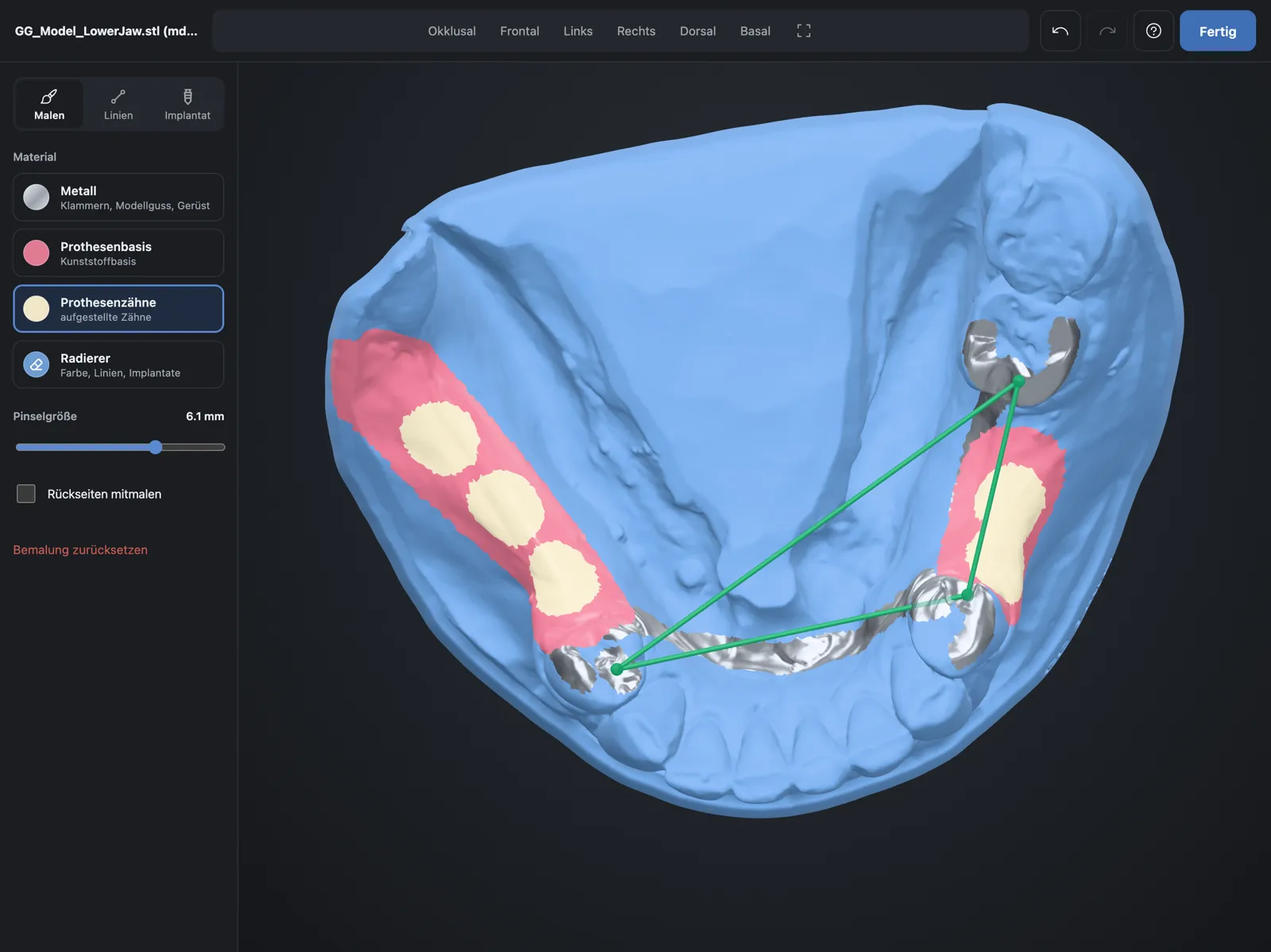The width and height of the screenshot is (1271, 952).
Task: Switch to Rechts view
Action: click(636, 31)
